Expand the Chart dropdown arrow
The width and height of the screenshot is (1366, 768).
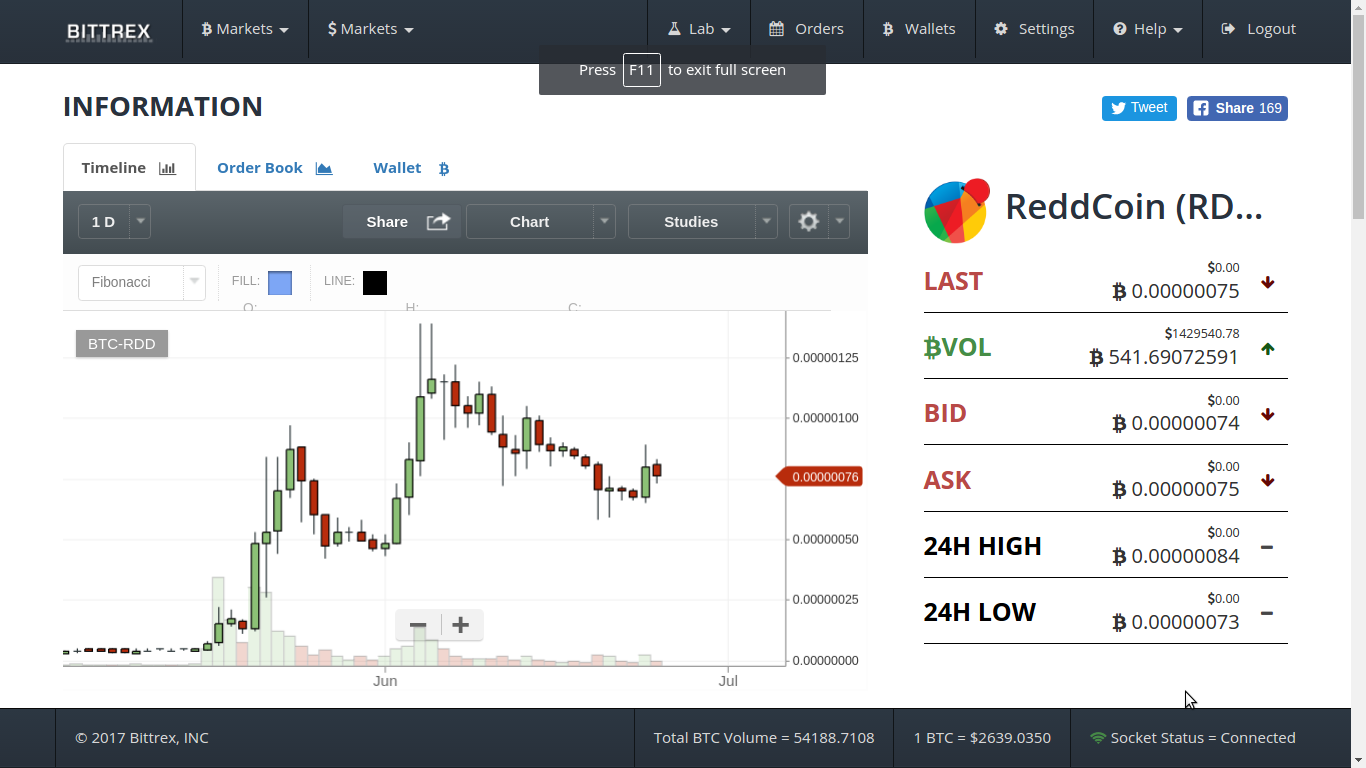[604, 222]
